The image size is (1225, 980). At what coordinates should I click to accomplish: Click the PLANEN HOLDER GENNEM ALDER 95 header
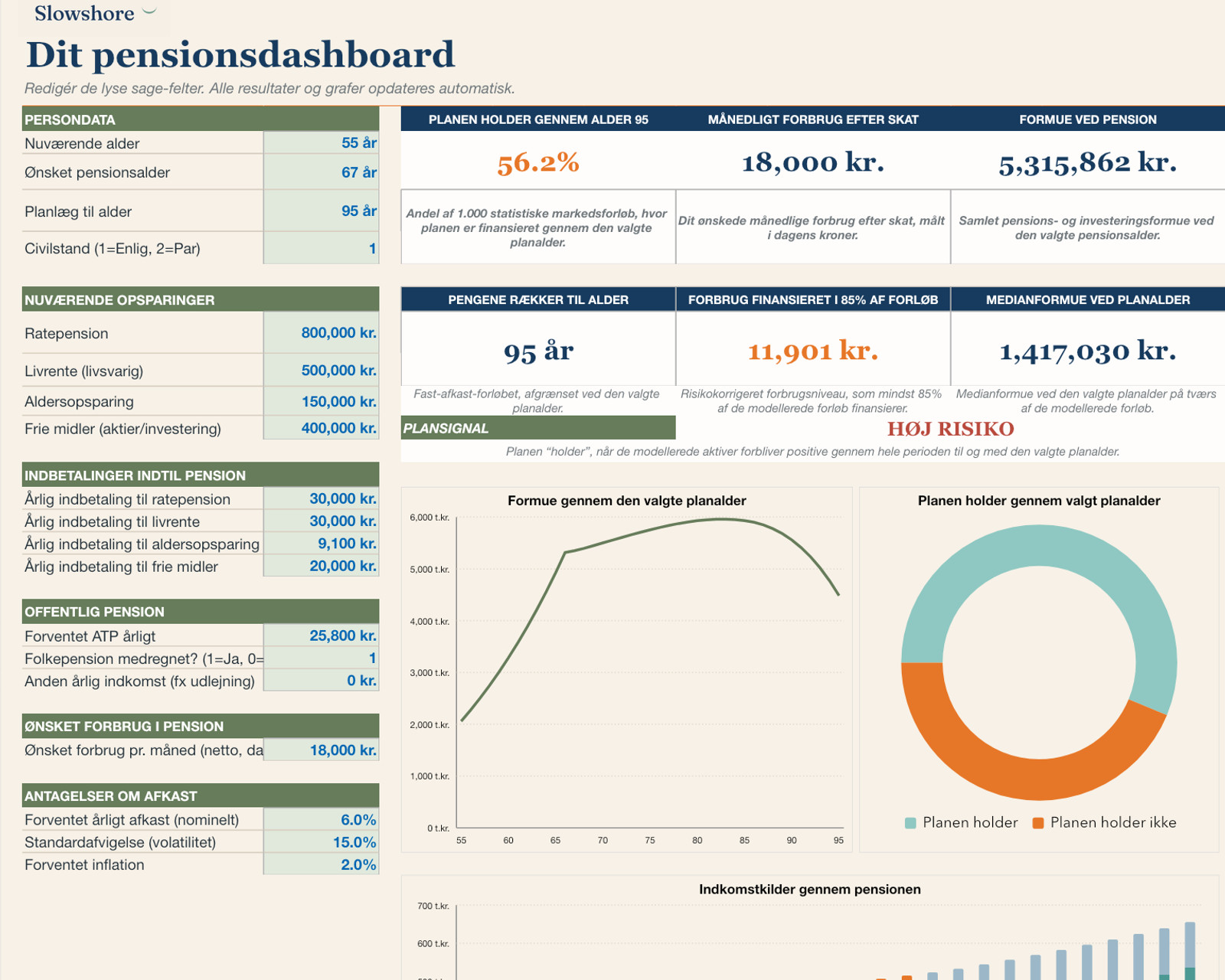tap(538, 119)
